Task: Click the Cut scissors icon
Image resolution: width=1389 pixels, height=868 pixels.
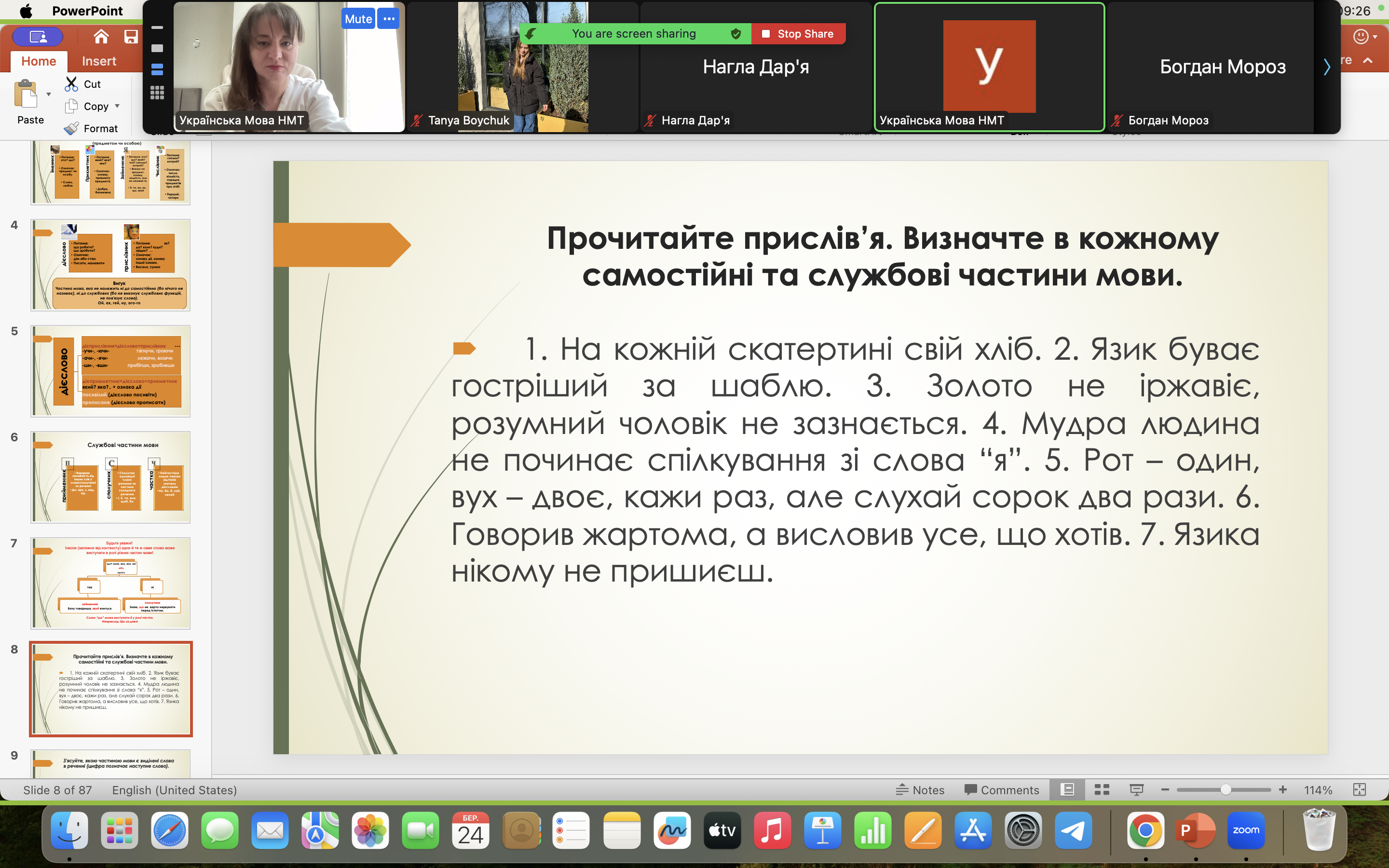Action: [71, 84]
